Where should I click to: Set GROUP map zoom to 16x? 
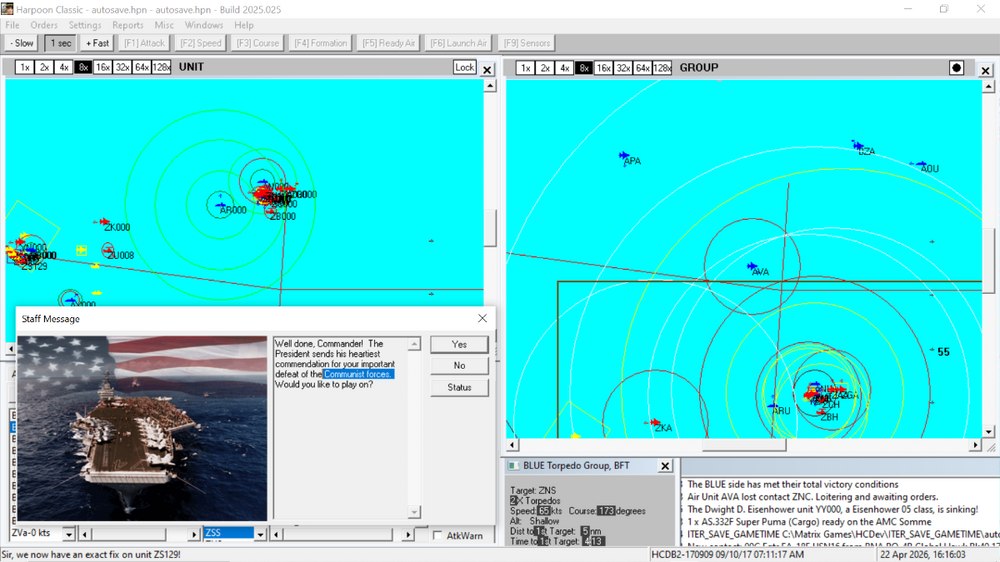[x=603, y=68]
